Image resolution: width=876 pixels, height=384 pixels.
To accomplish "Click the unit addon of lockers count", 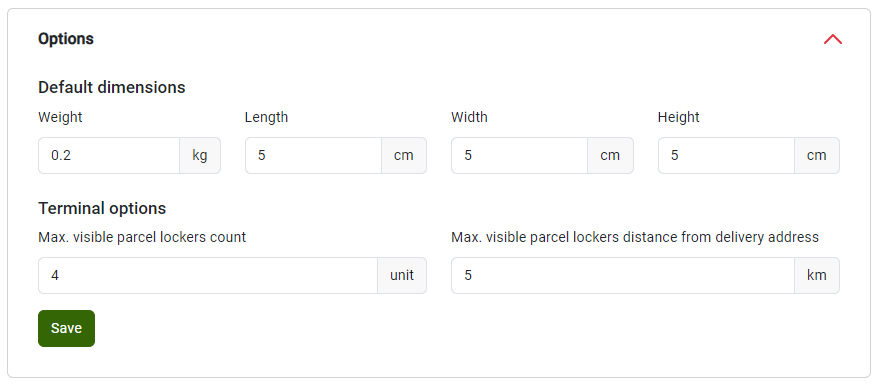I will (x=402, y=276).
